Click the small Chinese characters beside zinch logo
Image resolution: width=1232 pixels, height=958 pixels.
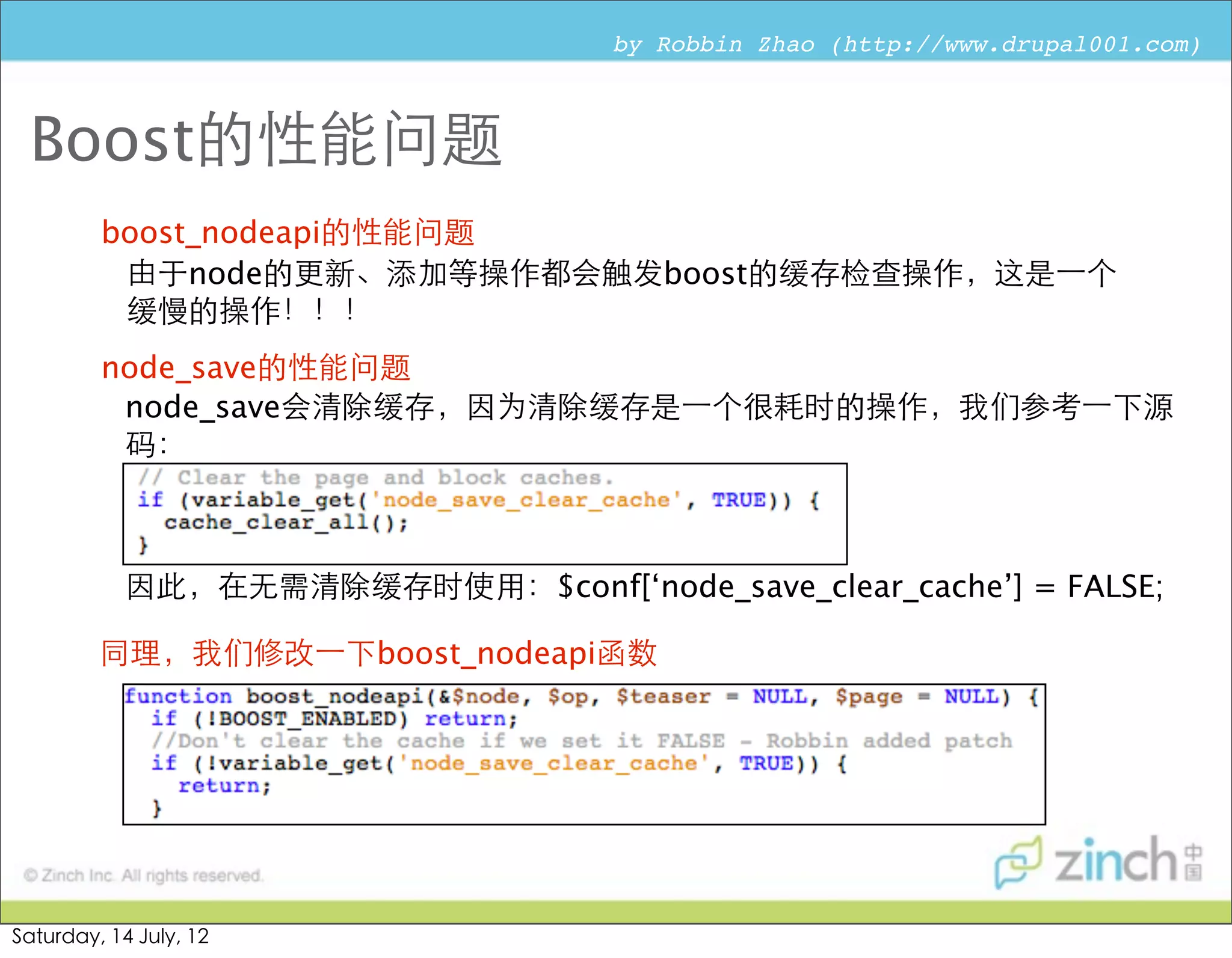tap(1193, 862)
